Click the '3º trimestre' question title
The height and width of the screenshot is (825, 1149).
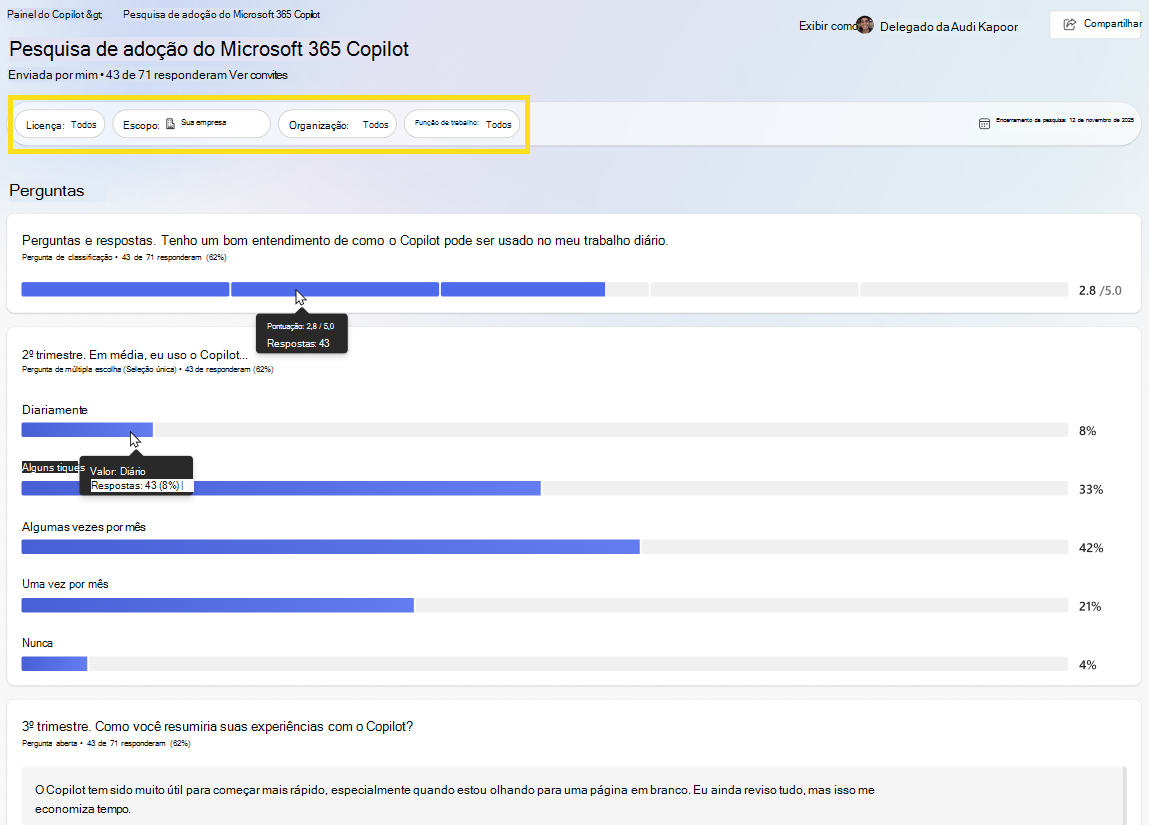(218, 726)
